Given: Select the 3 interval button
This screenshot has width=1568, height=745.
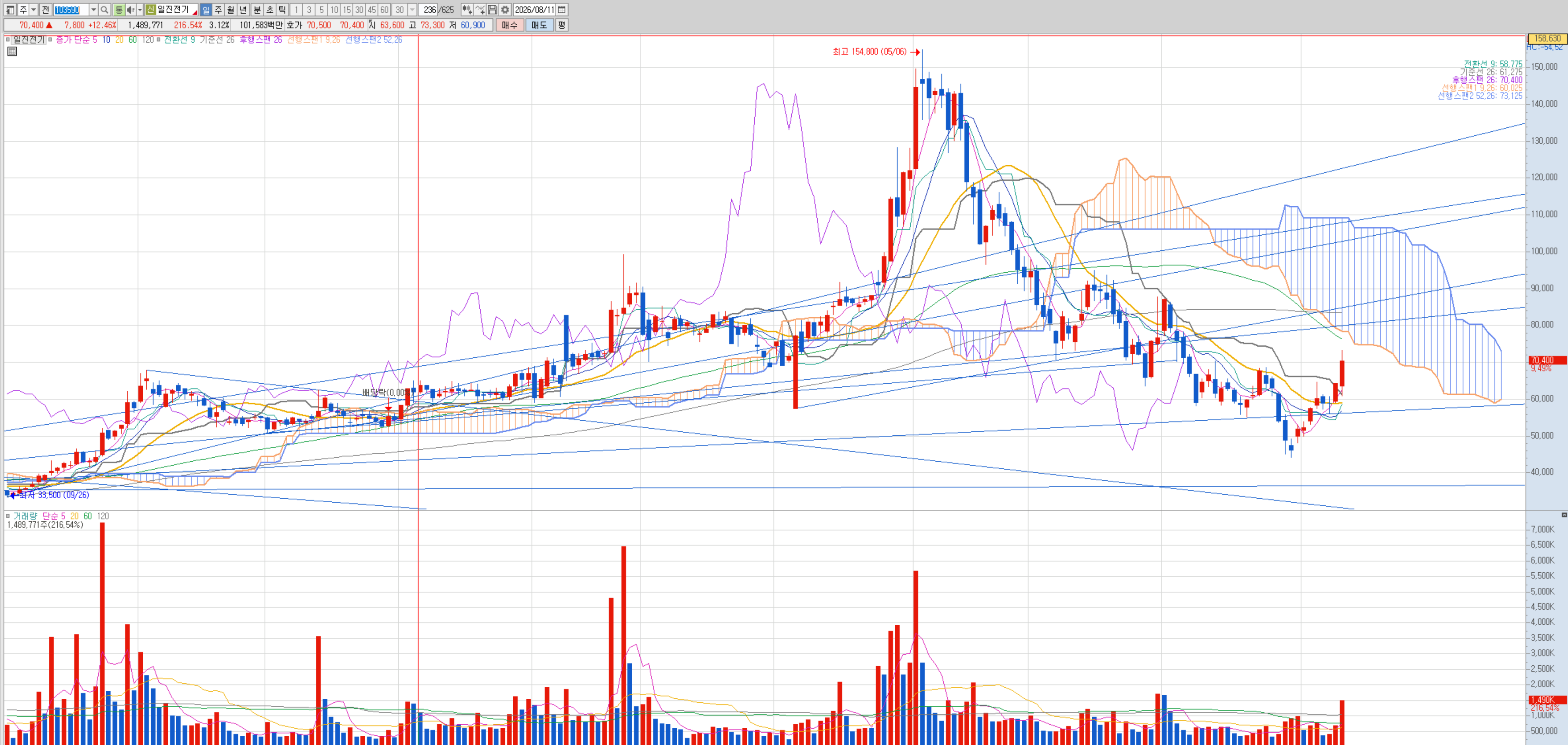Looking at the screenshot, I should point(308,10).
